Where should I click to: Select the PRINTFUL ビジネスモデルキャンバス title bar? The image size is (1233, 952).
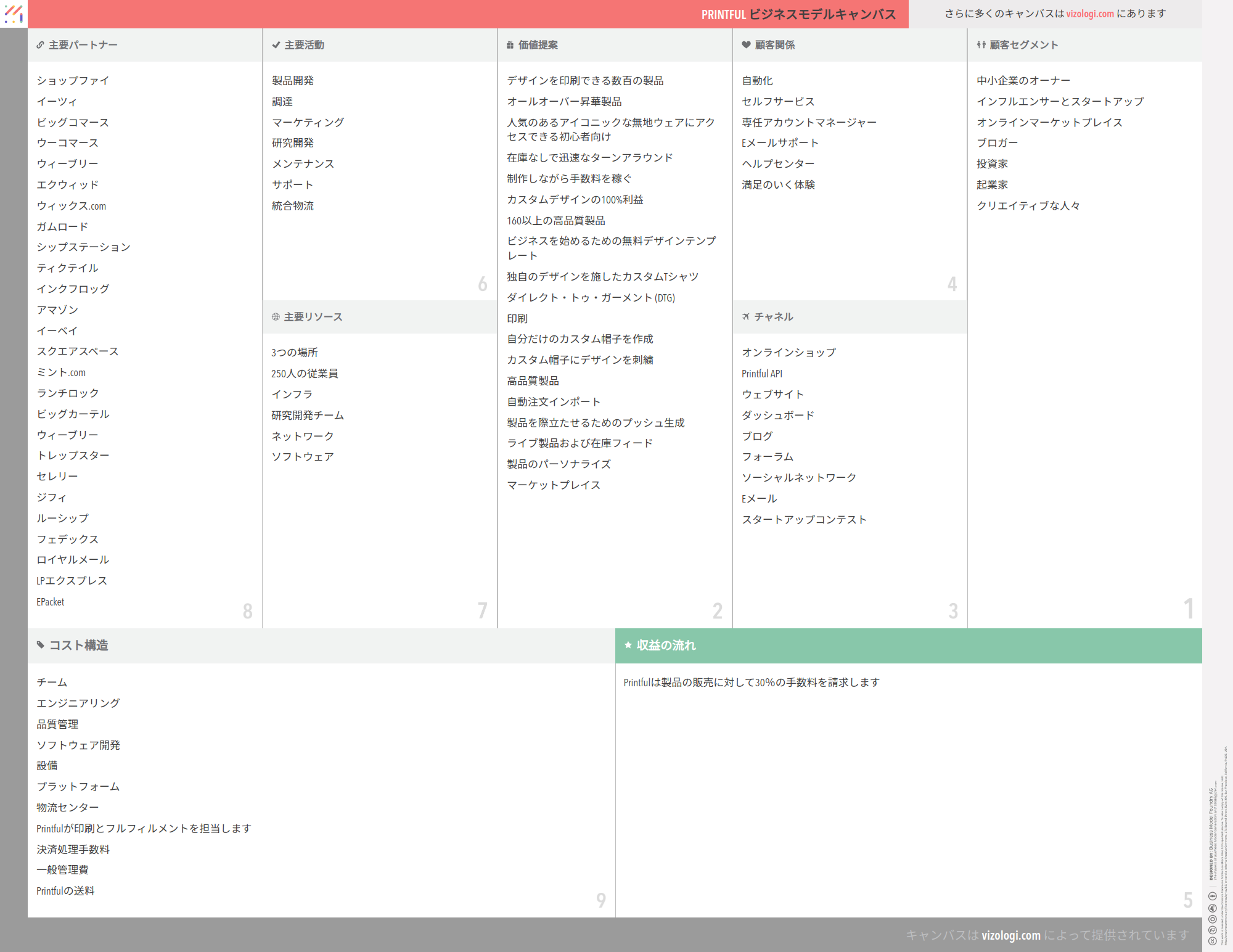coord(798,14)
